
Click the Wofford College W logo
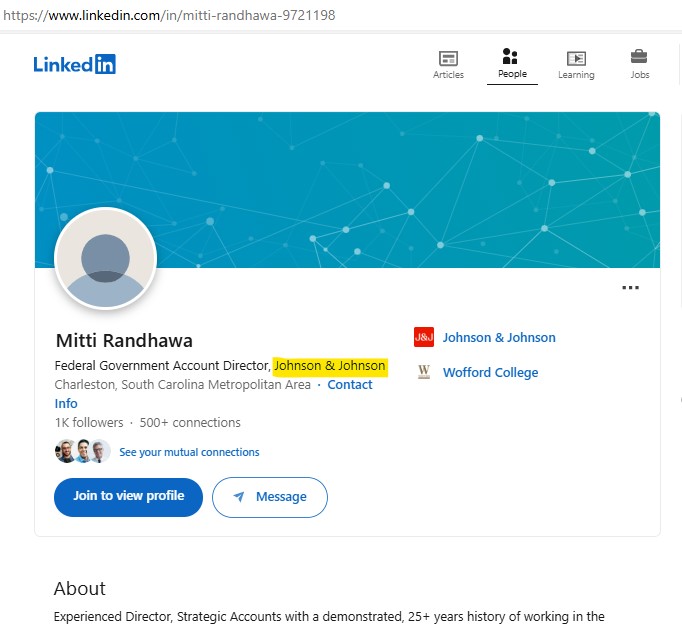click(x=424, y=372)
